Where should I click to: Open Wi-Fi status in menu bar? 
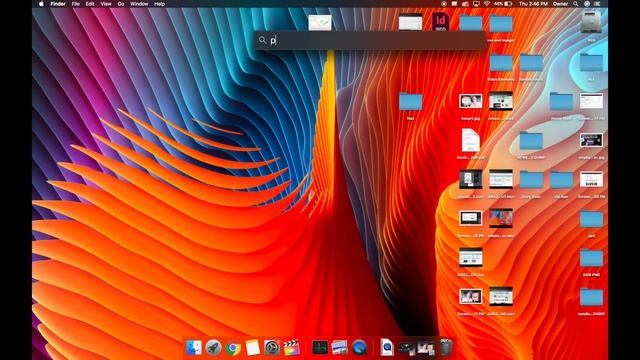tap(487, 4)
